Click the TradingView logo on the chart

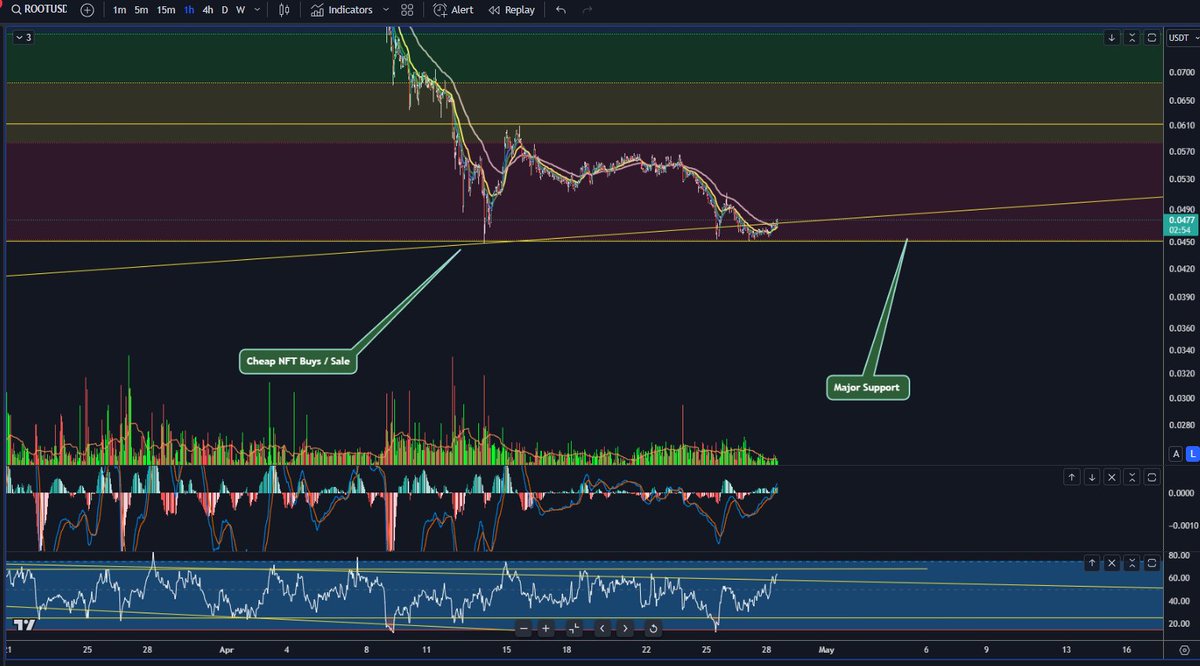tap(26, 626)
